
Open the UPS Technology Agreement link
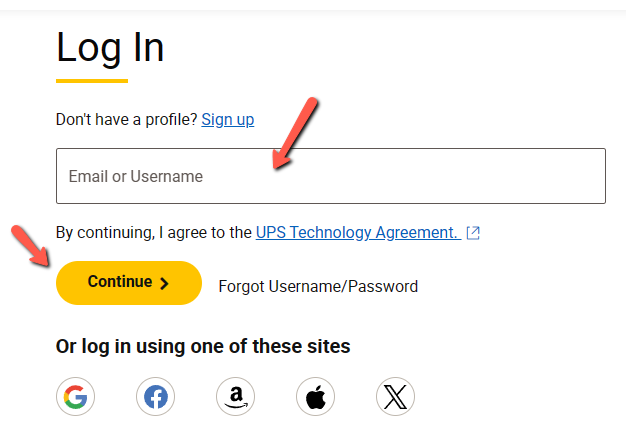coord(358,232)
